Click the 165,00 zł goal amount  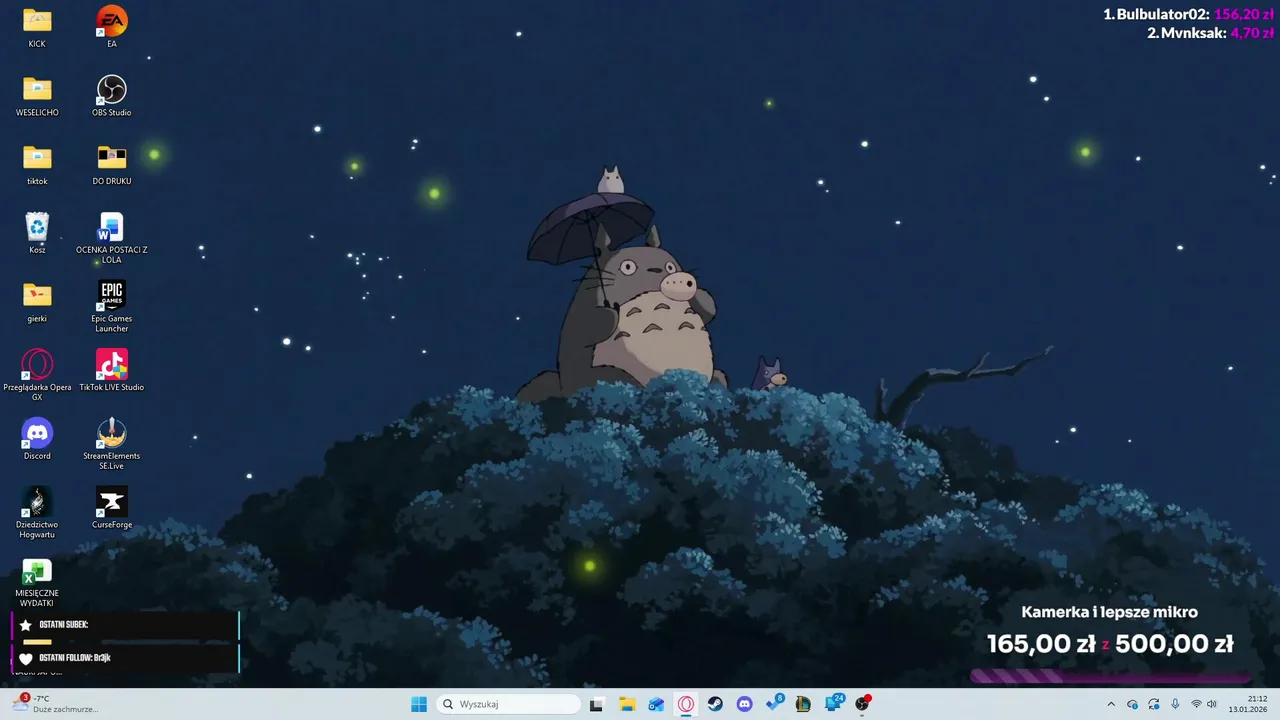pyautogui.click(x=1041, y=644)
